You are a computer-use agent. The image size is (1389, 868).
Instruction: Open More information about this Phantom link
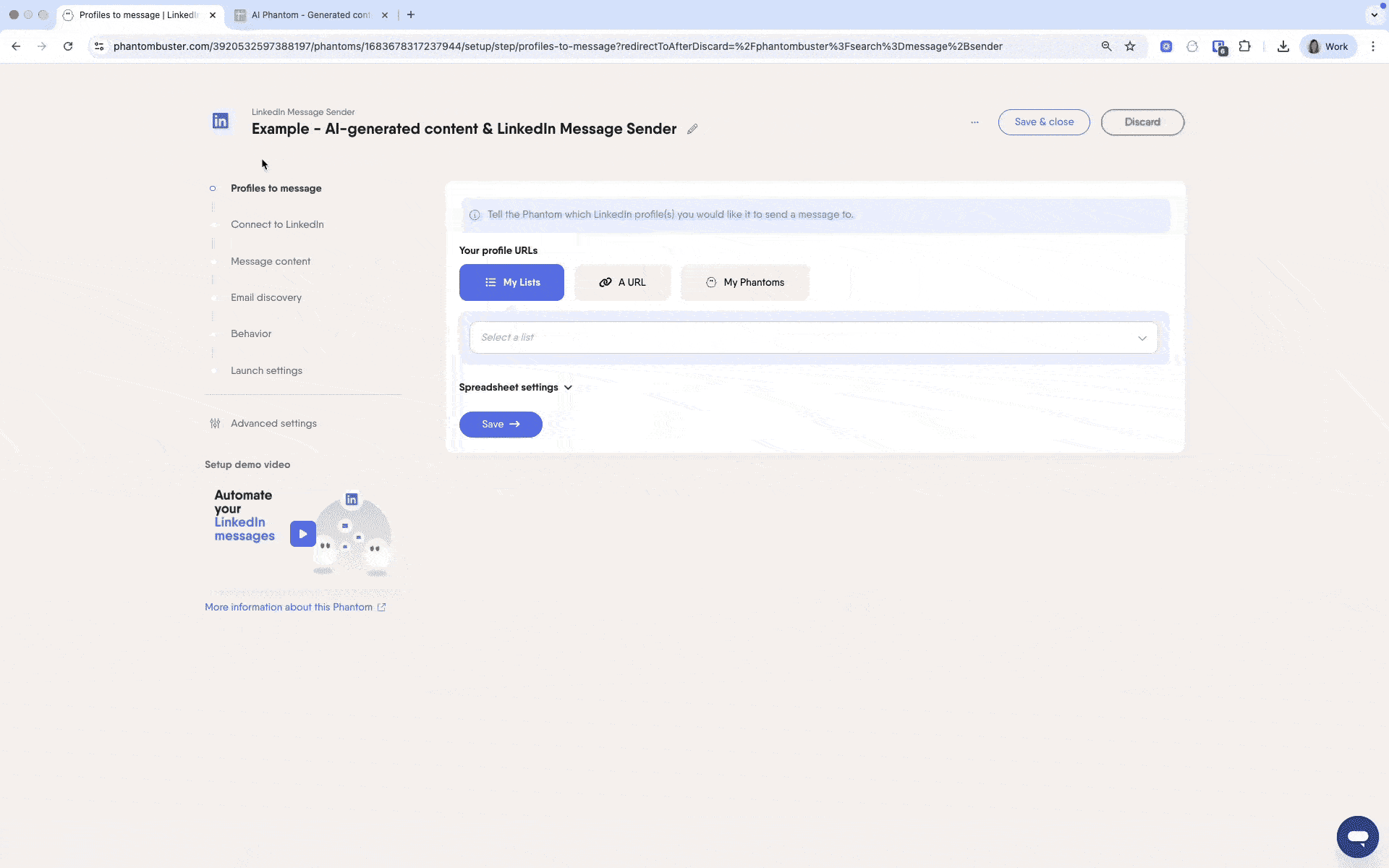coord(295,607)
